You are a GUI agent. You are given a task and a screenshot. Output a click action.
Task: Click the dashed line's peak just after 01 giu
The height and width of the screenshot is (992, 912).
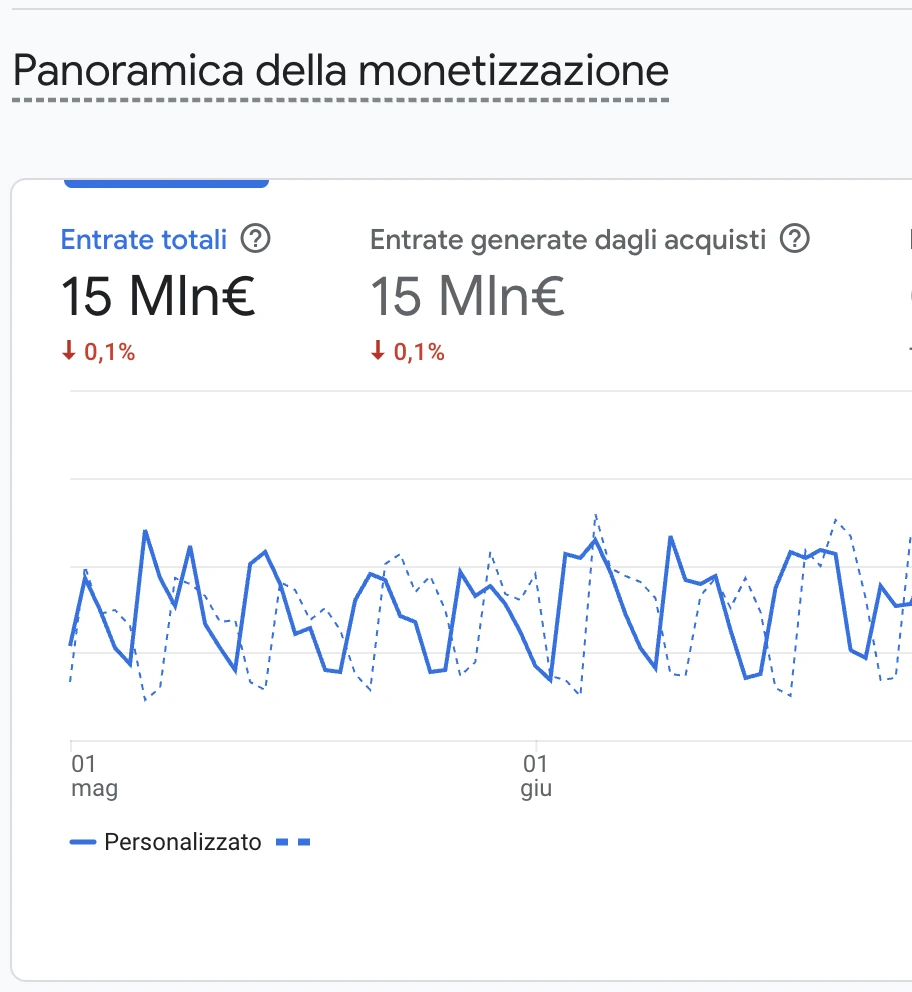tap(596, 516)
